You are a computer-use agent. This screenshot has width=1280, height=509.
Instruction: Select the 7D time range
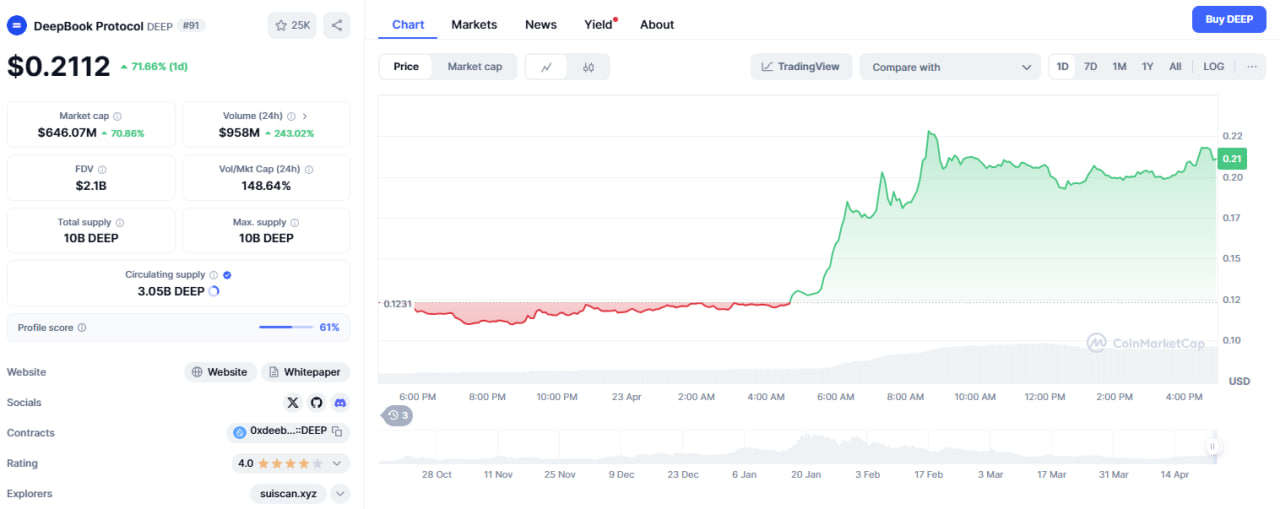pyautogui.click(x=1091, y=67)
